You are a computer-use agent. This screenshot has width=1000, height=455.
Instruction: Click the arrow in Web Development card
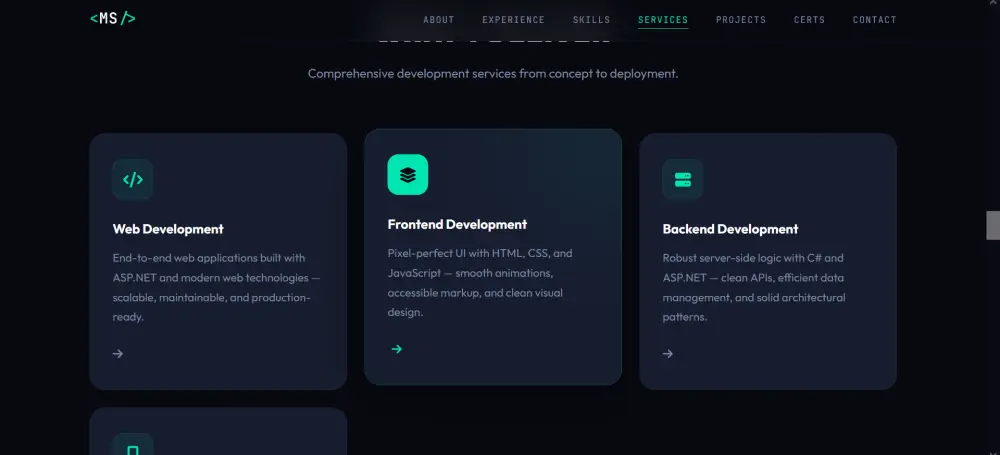click(118, 354)
